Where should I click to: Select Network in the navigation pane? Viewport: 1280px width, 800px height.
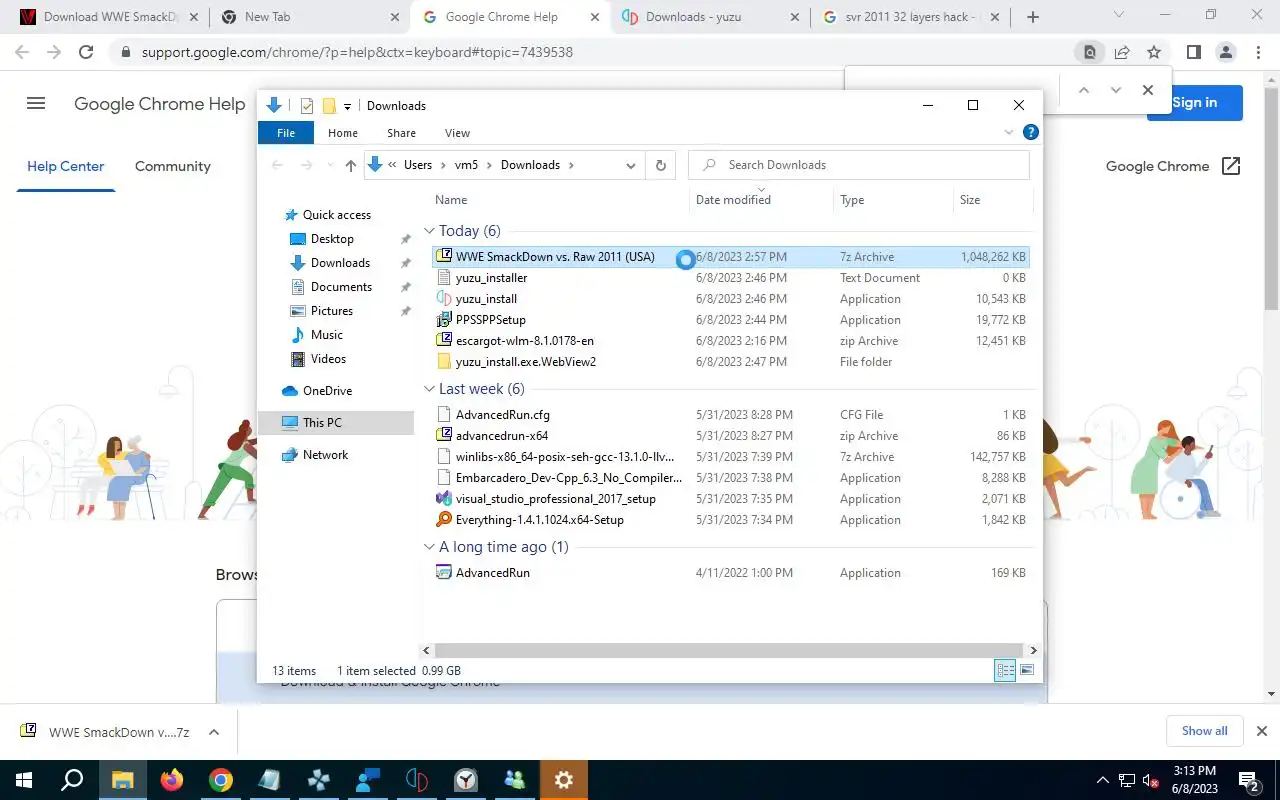(325, 455)
